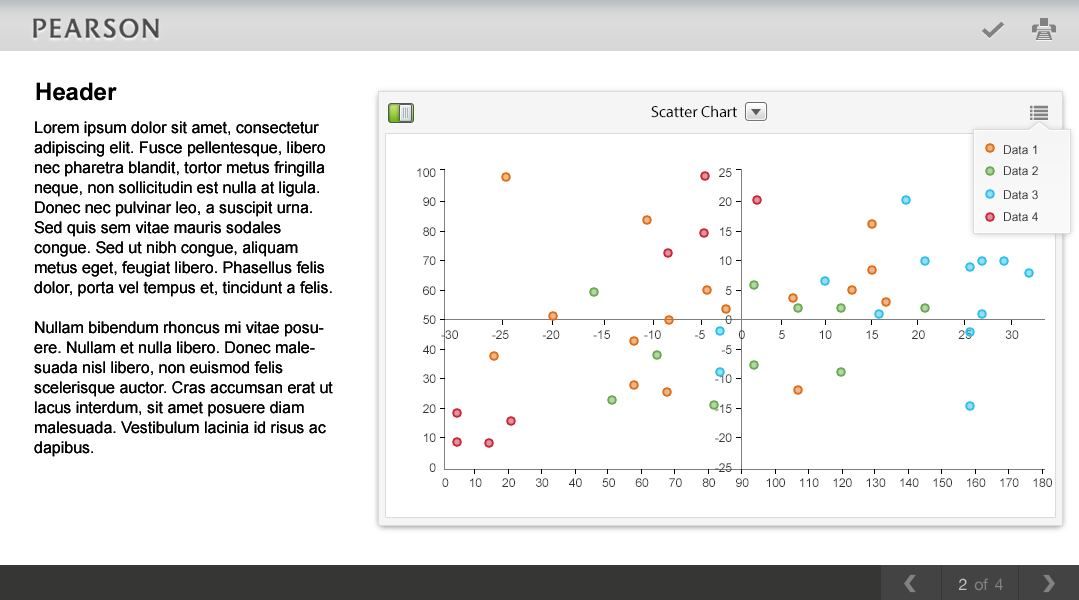This screenshot has height=600, width=1079.
Task: Click the red Data 4 legend swatch
Action: click(x=990, y=216)
